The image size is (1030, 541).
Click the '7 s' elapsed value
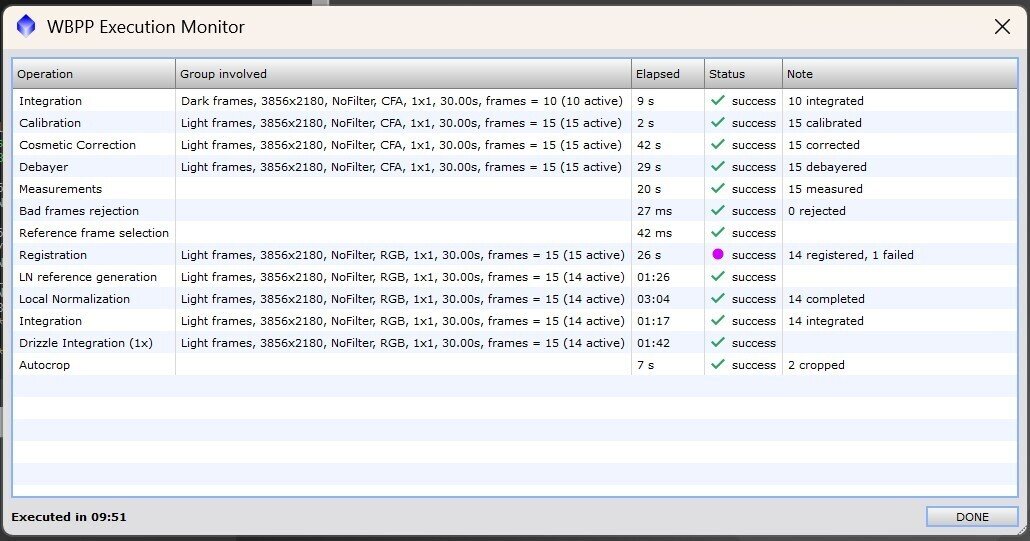(x=645, y=365)
